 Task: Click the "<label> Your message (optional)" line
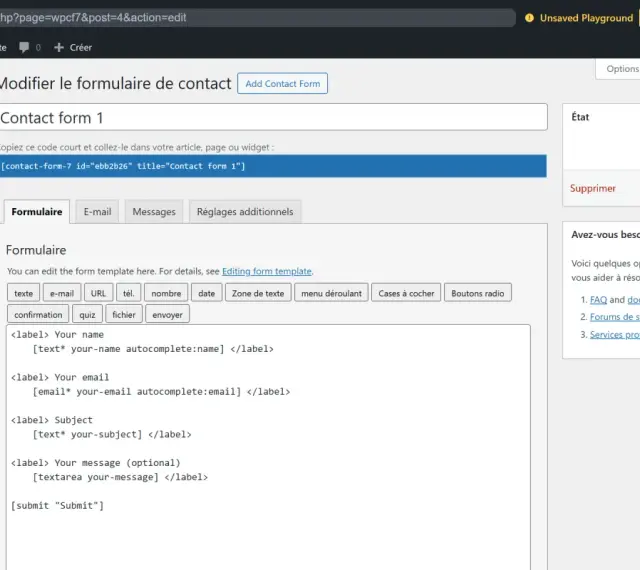pos(96,463)
